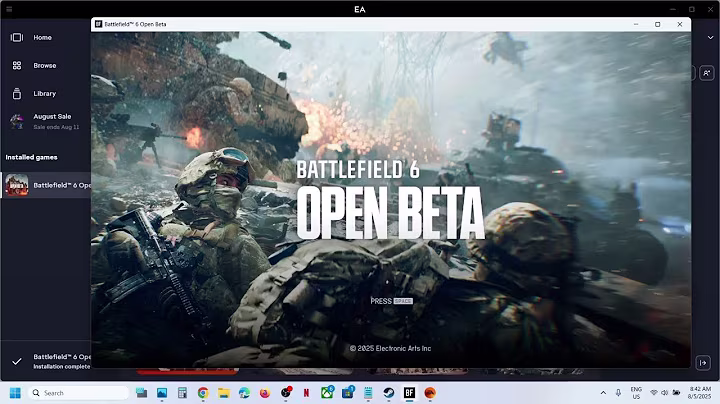Open Microsoft Edge from the taskbar

click(x=244, y=393)
